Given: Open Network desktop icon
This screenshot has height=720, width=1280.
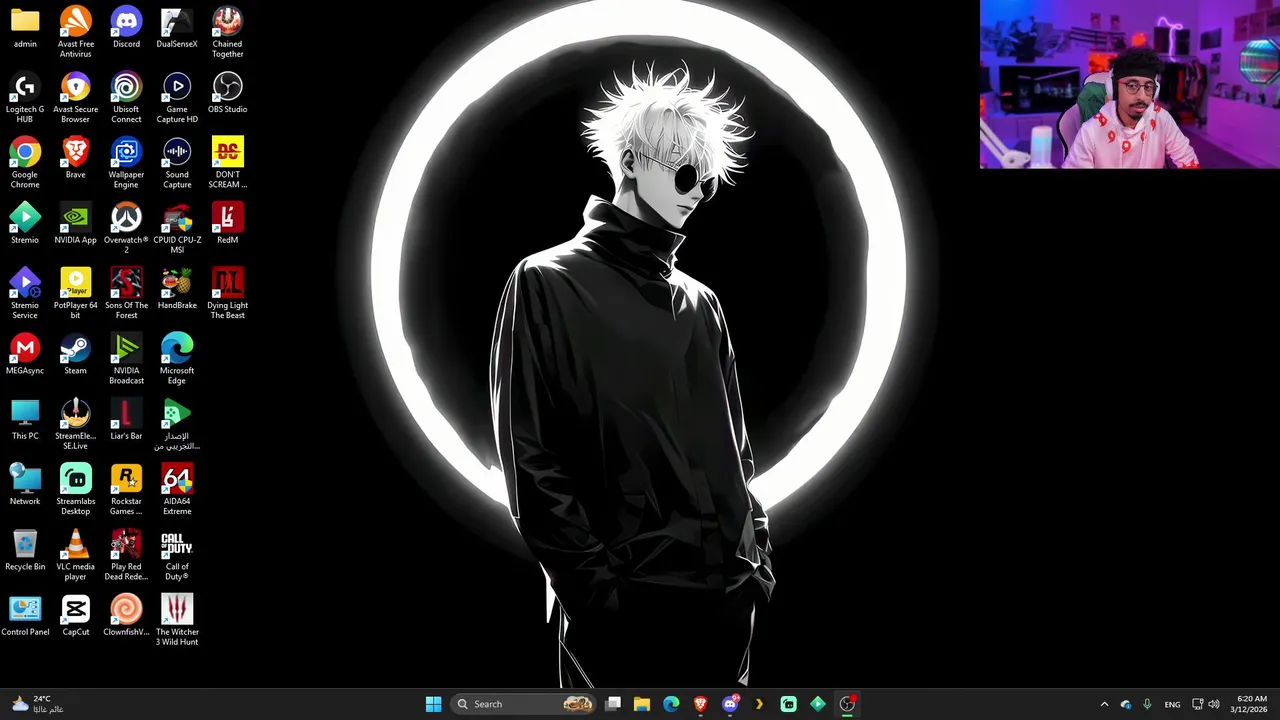Looking at the screenshot, I should (25, 485).
